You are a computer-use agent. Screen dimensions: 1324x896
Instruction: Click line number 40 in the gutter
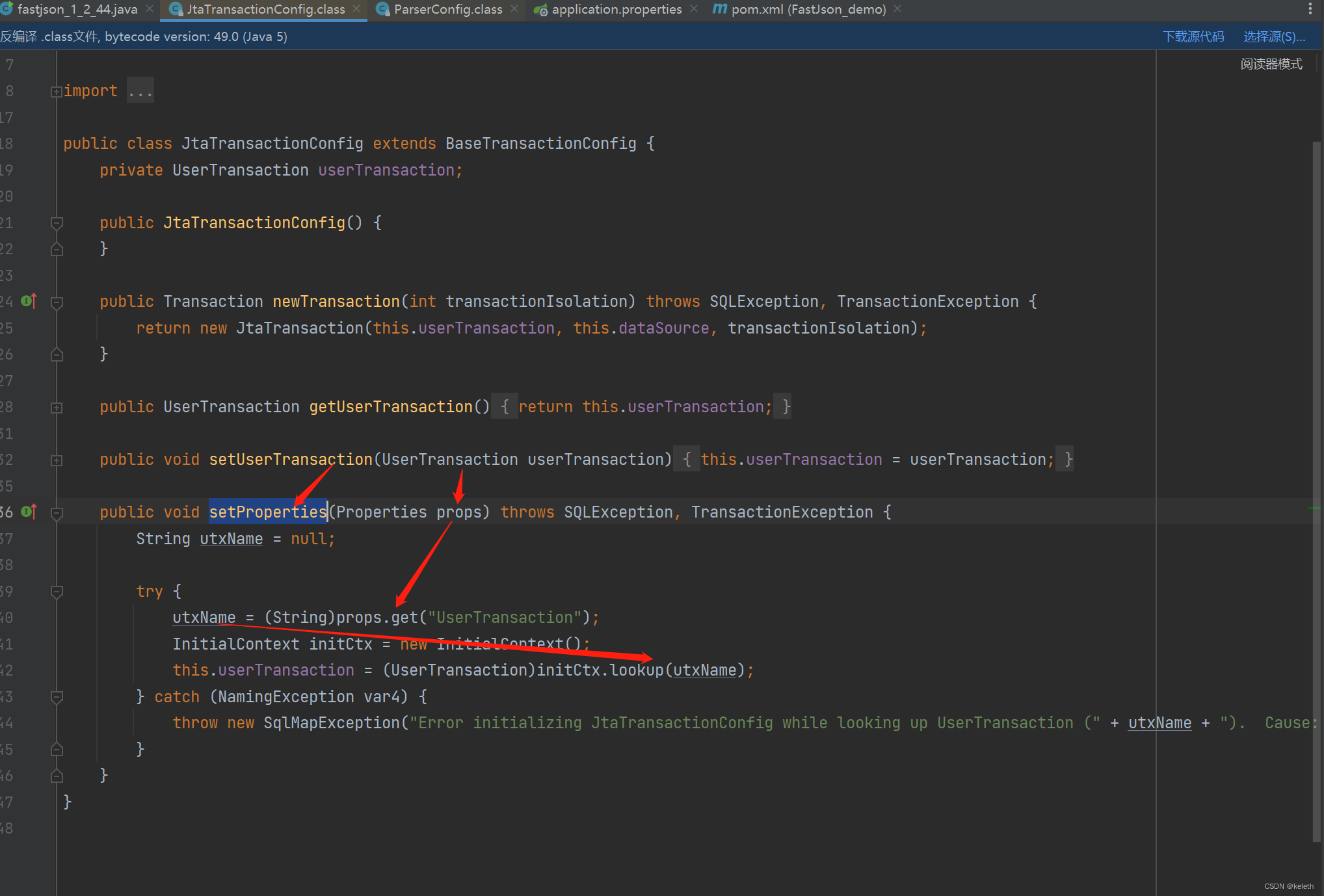click(x=8, y=617)
